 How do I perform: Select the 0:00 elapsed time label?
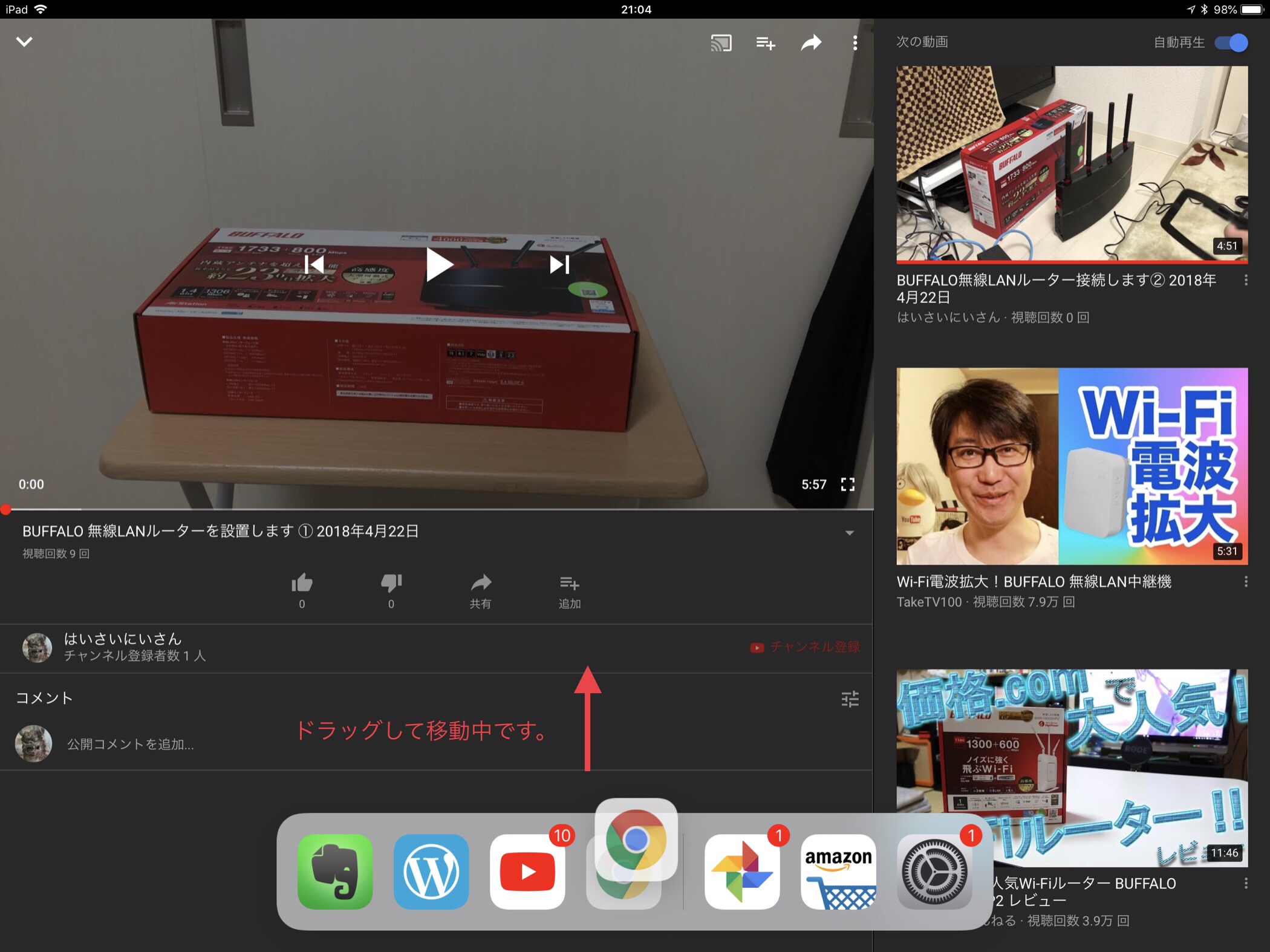(x=31, y=484)
